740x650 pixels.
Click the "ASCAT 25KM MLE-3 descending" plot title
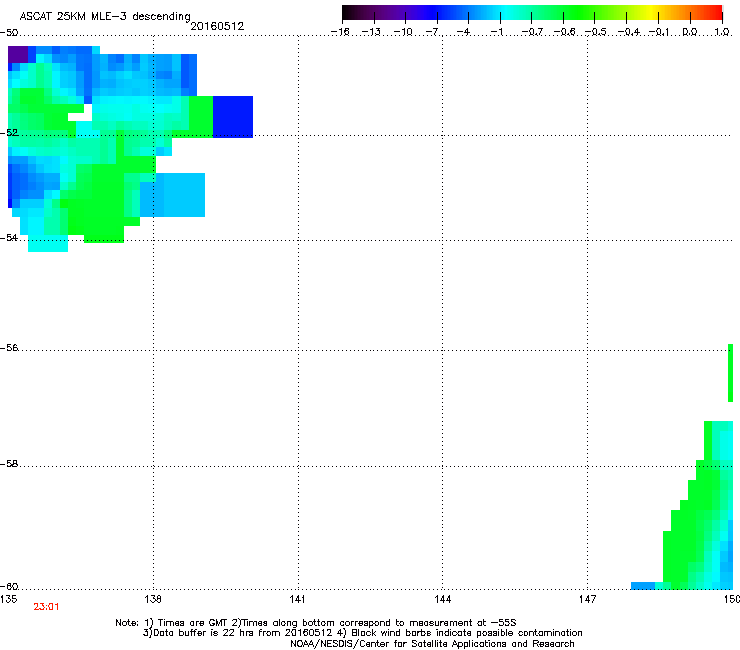tap(105, 16)
